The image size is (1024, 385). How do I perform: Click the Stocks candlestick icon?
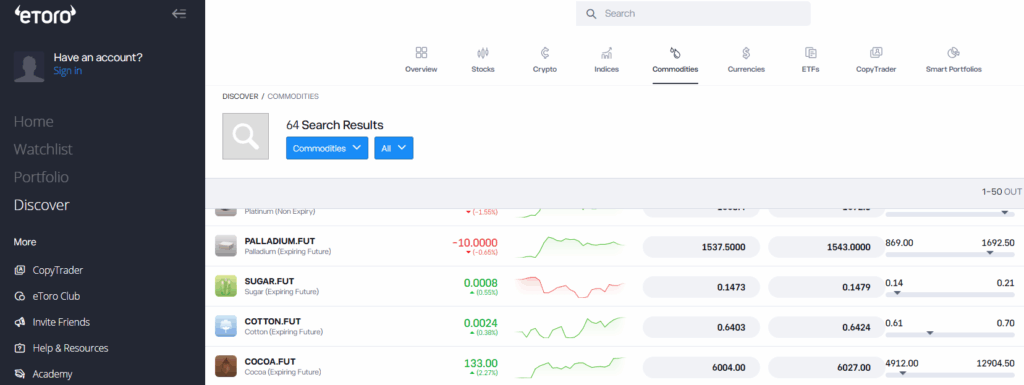pyautogui.click(x=483, y=53)
